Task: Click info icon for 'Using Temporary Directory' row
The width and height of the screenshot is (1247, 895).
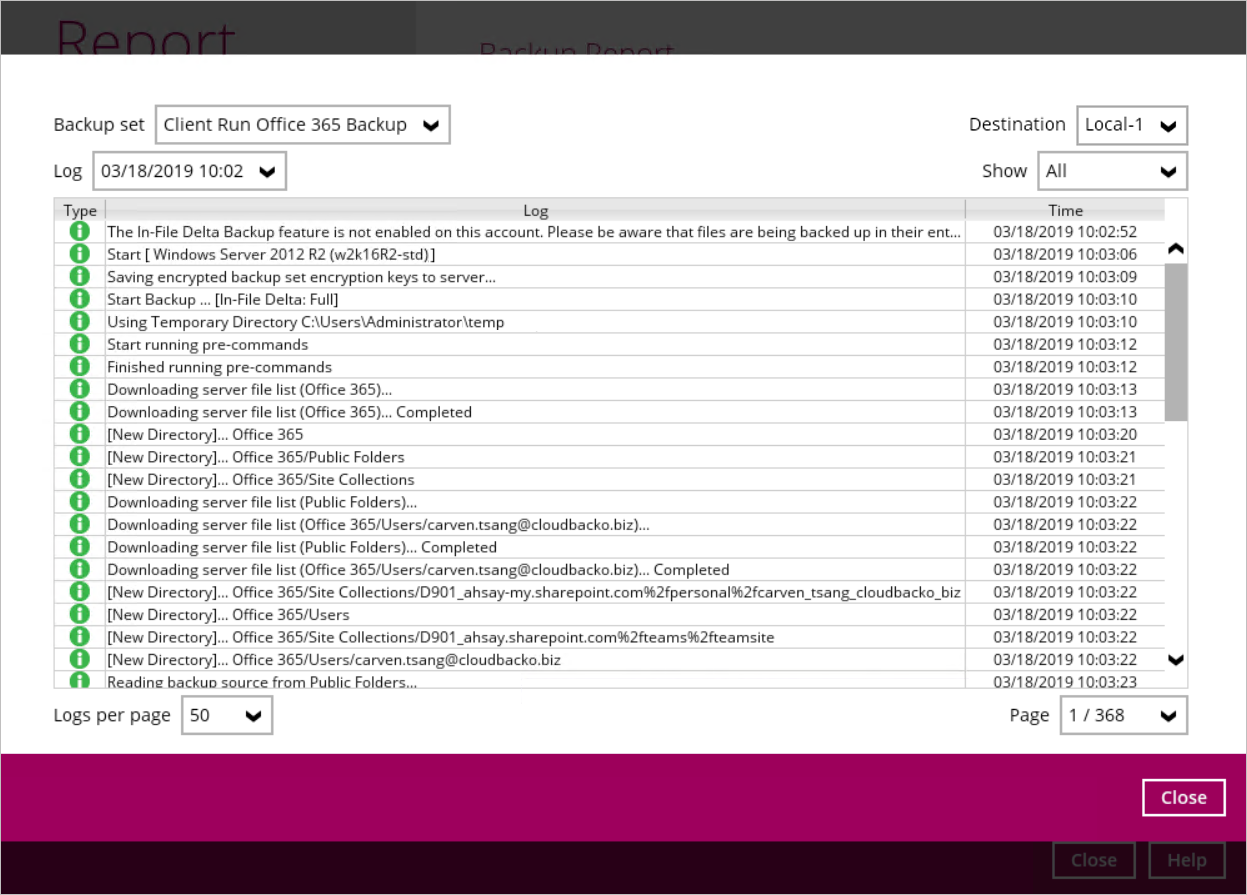Action: (x=79, y=322)
